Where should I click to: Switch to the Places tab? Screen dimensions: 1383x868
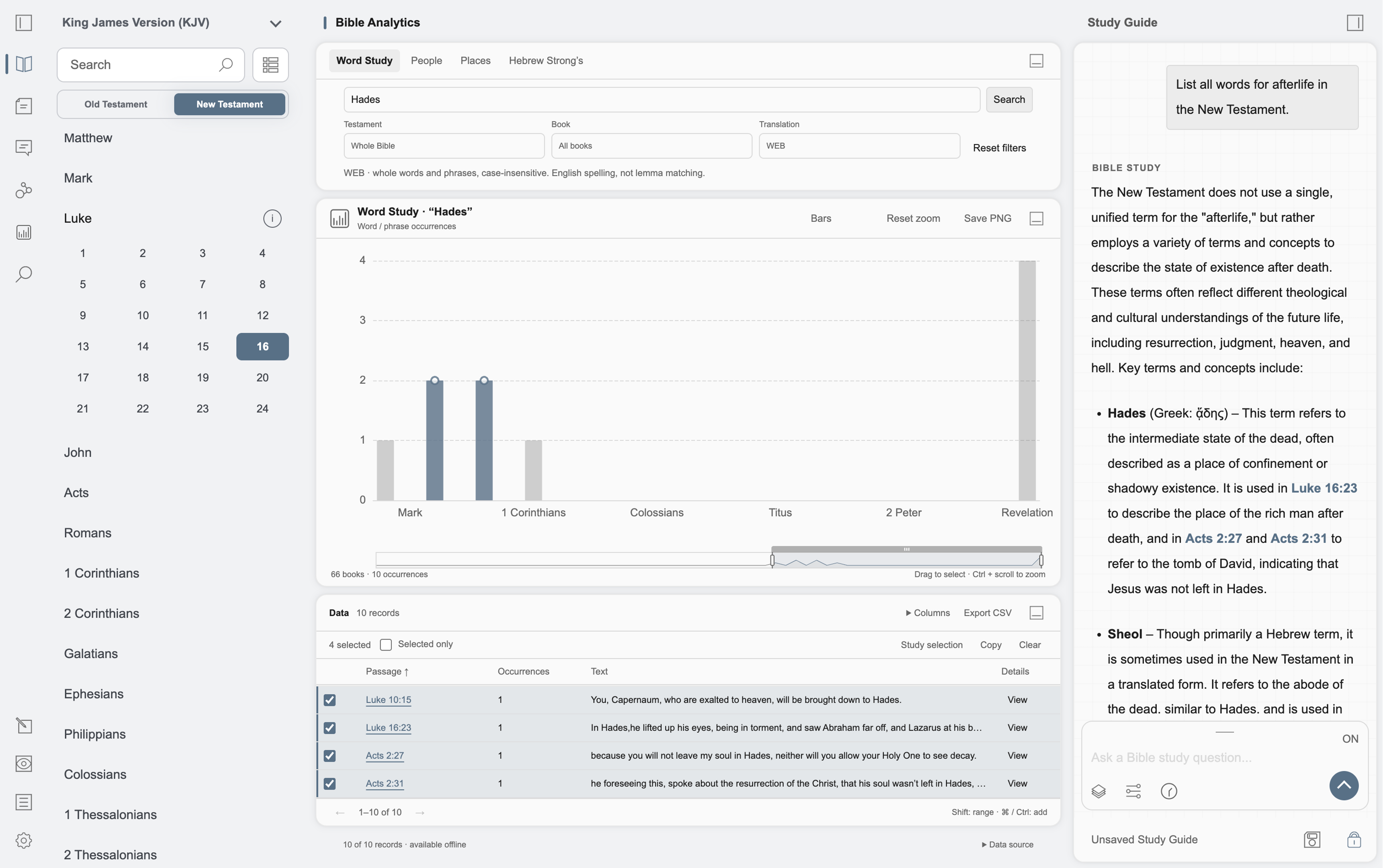point(475,61)
